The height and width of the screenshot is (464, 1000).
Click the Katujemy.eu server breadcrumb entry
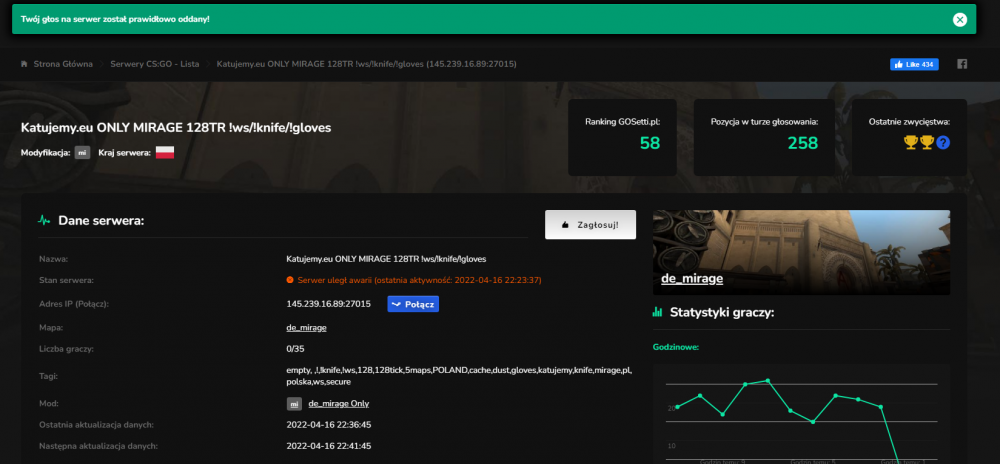click(367, 64)
